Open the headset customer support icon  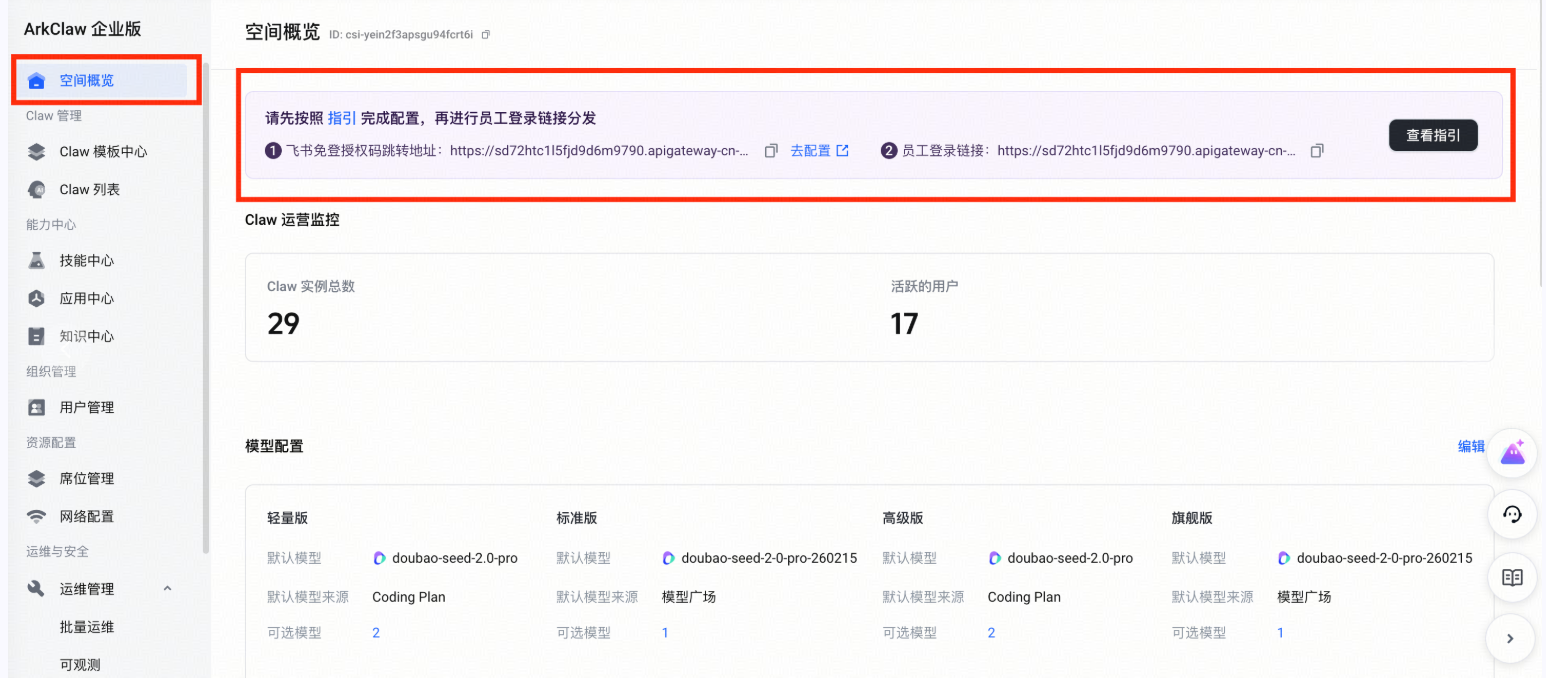1512,515
